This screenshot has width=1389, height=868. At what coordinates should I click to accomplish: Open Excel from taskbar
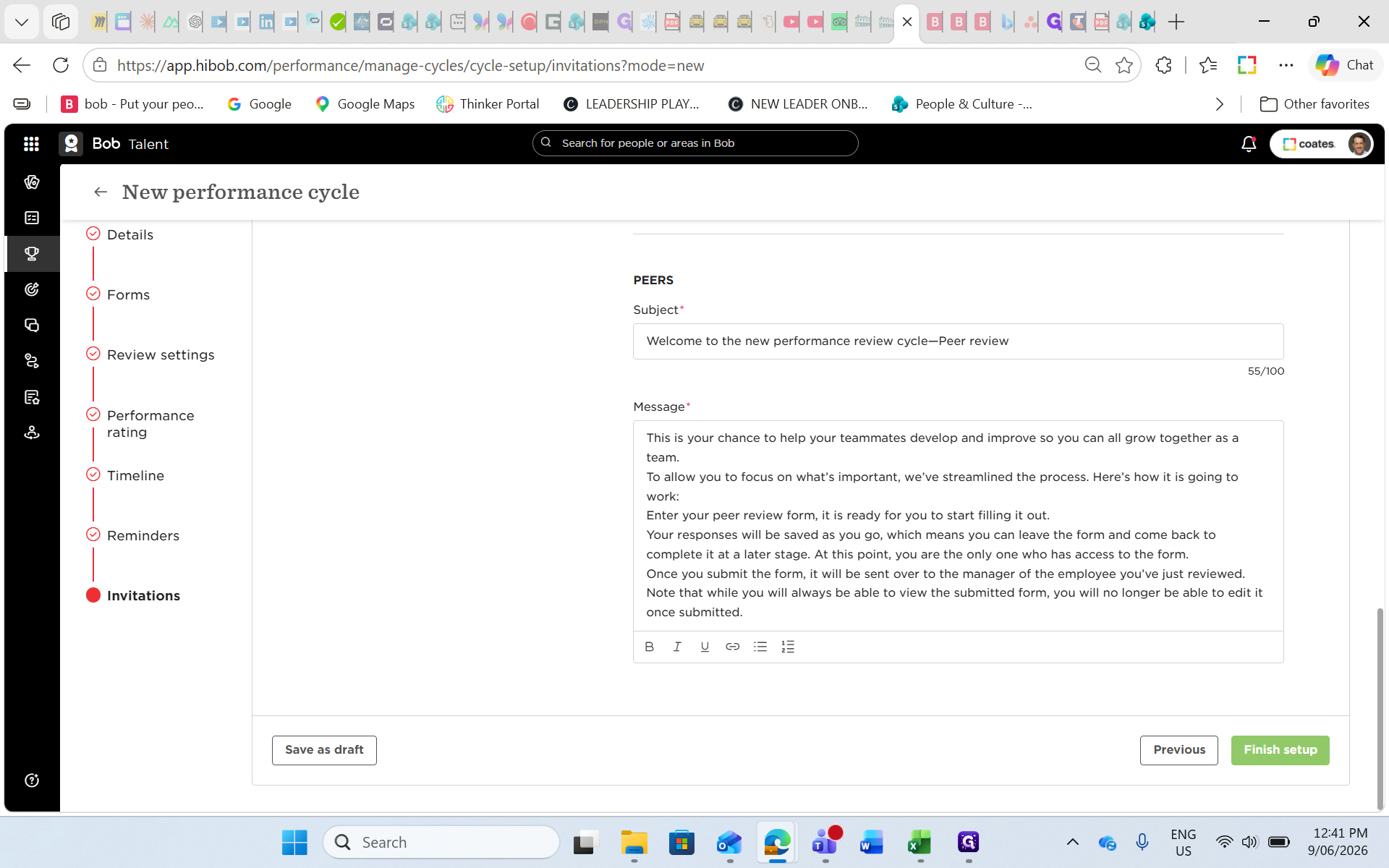[x=919, y=842]
